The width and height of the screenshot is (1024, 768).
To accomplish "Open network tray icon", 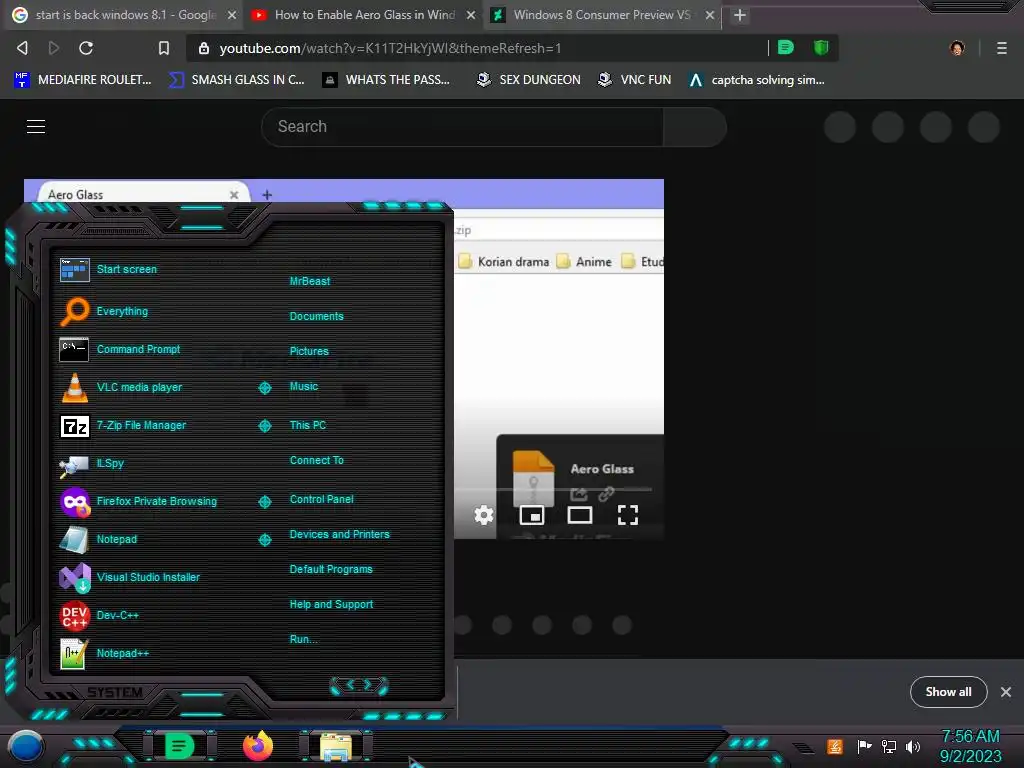I will (x=889, y=746).
